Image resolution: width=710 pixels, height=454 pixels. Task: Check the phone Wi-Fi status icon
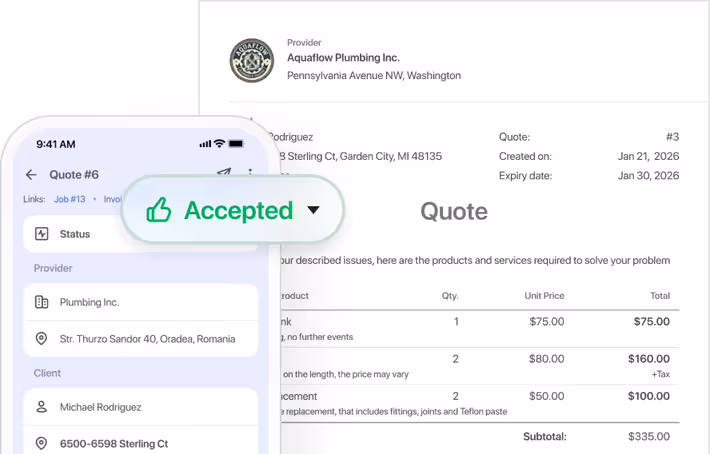point(220,144)
